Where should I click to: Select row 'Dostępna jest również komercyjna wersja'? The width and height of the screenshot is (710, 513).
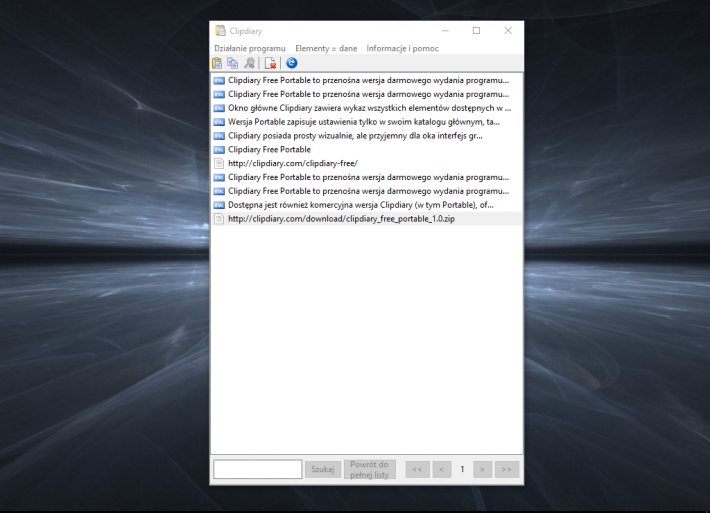pyautogui.click(x=367, y=205)
